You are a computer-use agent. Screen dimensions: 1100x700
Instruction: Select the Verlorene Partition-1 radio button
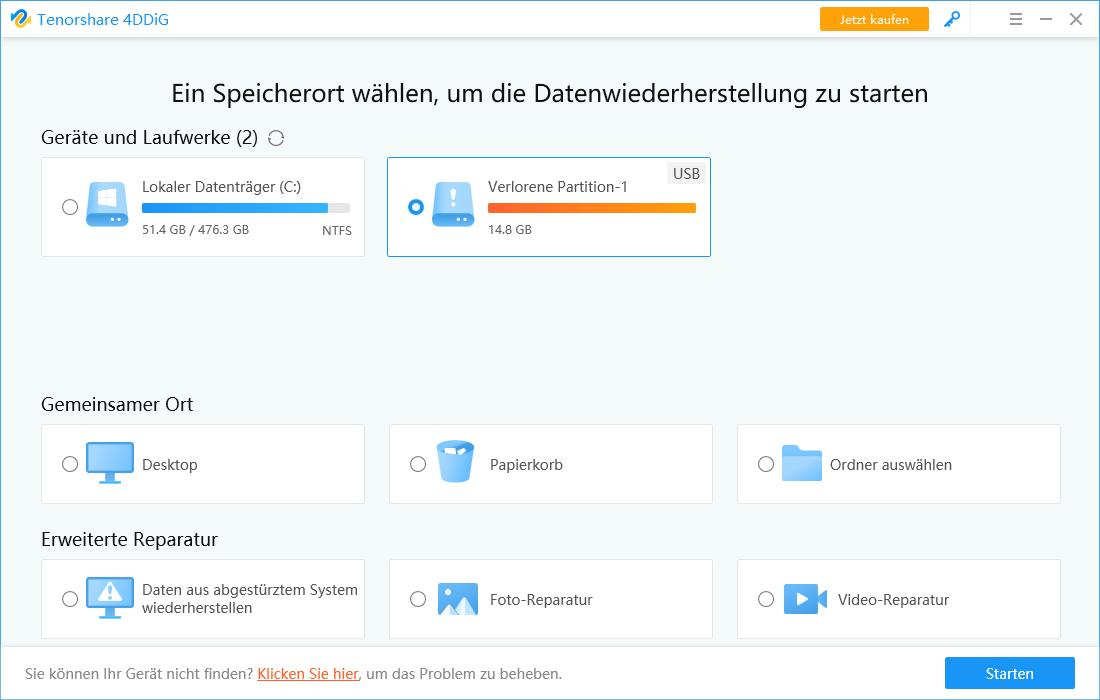[417, 206]
